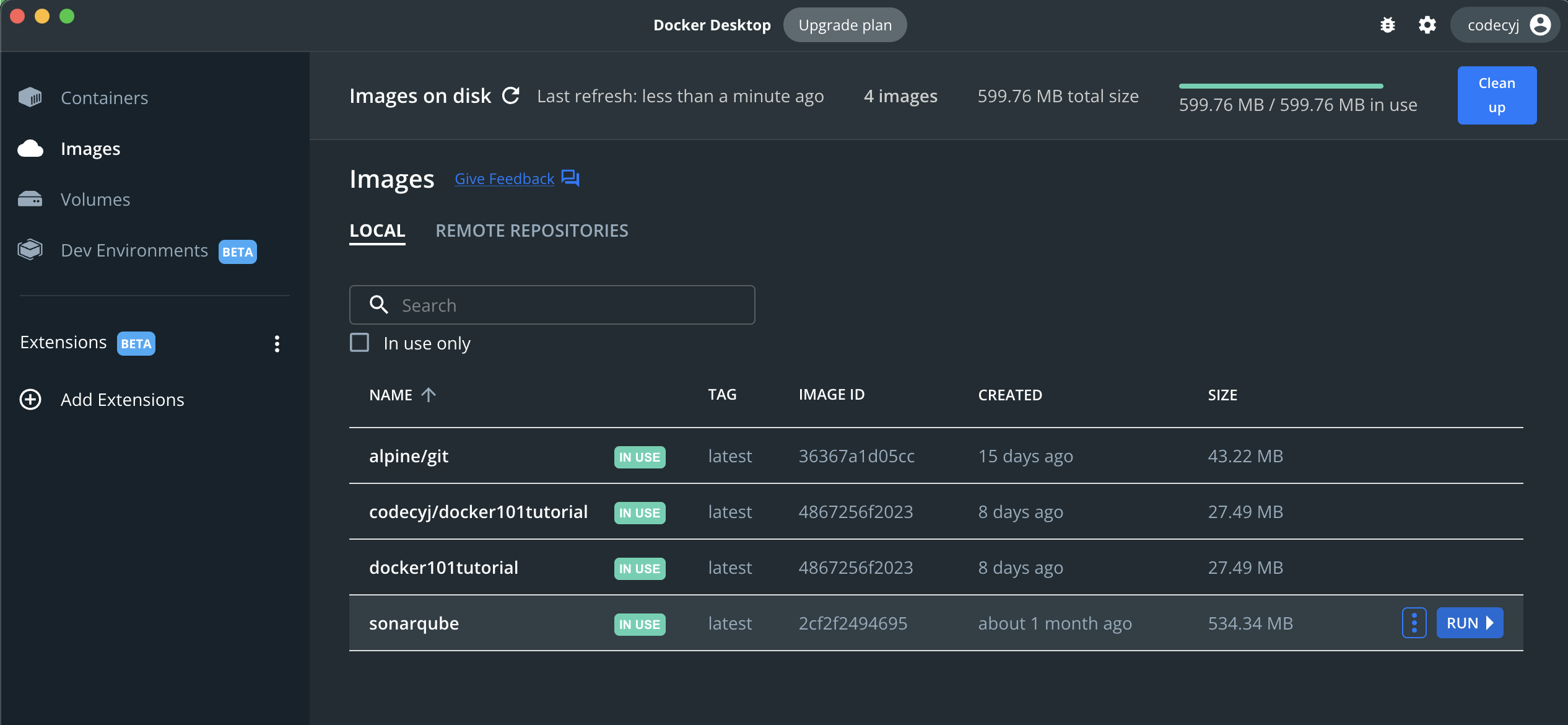
Task: Focus the image Search field
Action: pyautogui.click(x=552, y=305)
